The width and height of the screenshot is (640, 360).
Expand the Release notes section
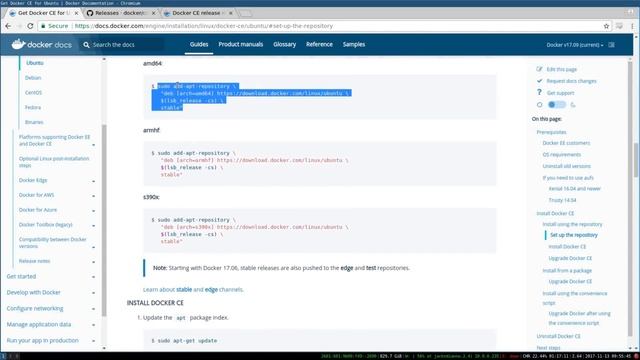(93, 262)
